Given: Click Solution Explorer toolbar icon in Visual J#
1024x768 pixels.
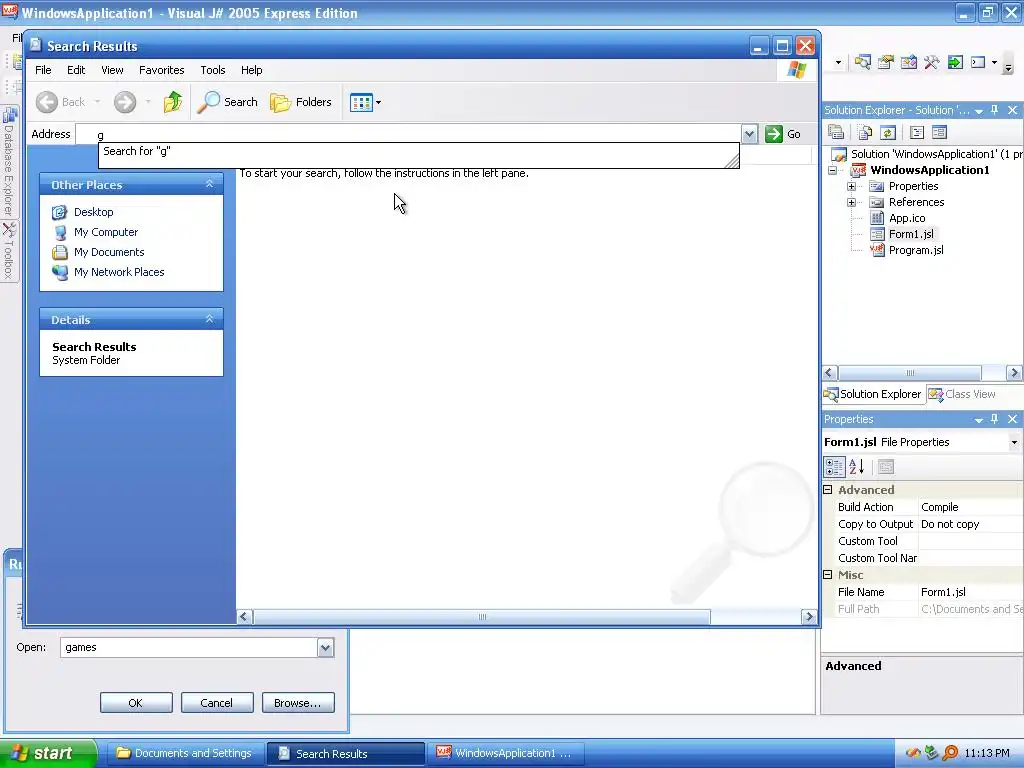Looking at the screenshot, I should point(862,62).
